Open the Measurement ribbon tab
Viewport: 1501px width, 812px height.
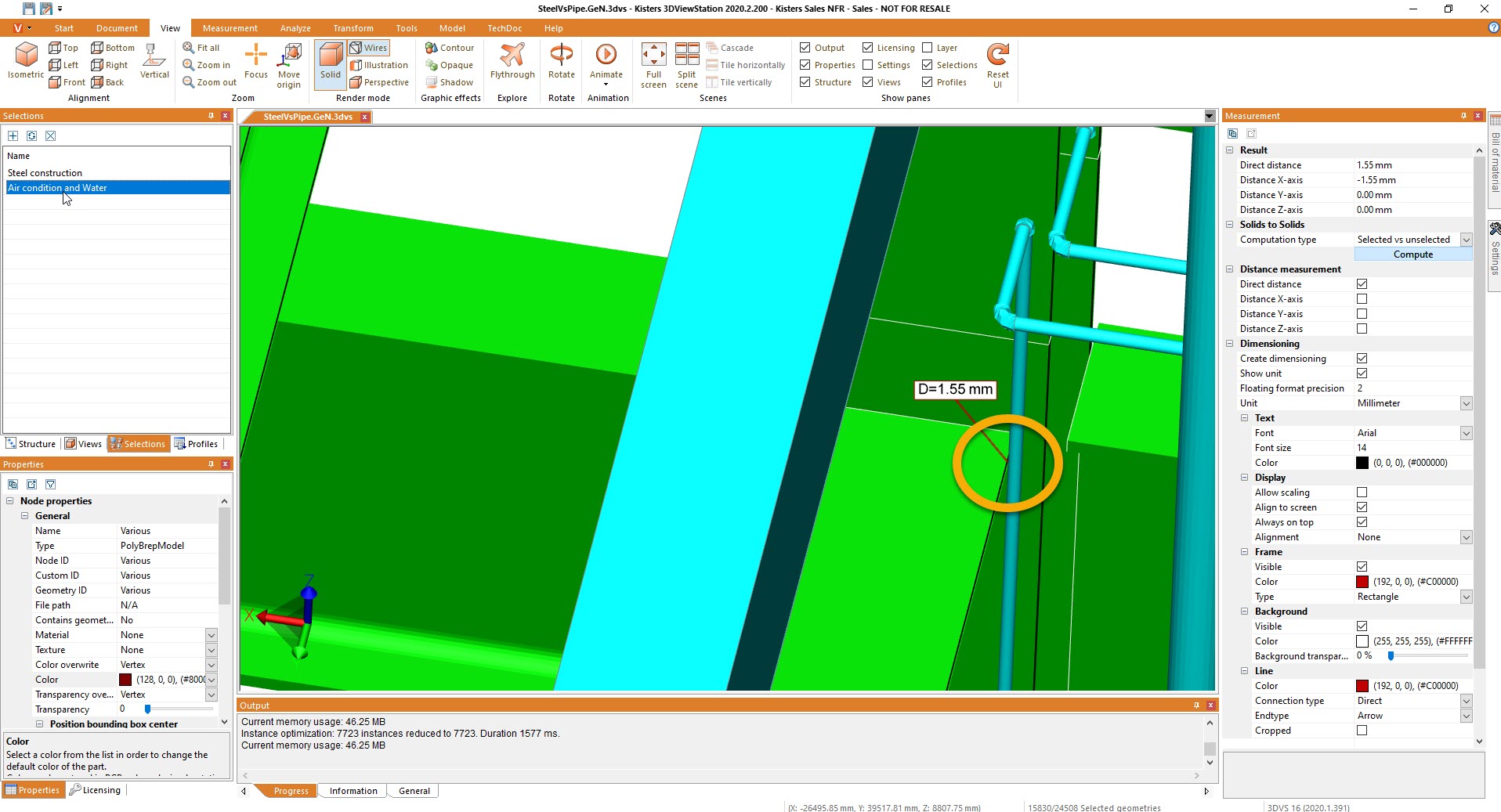(230, 28)
